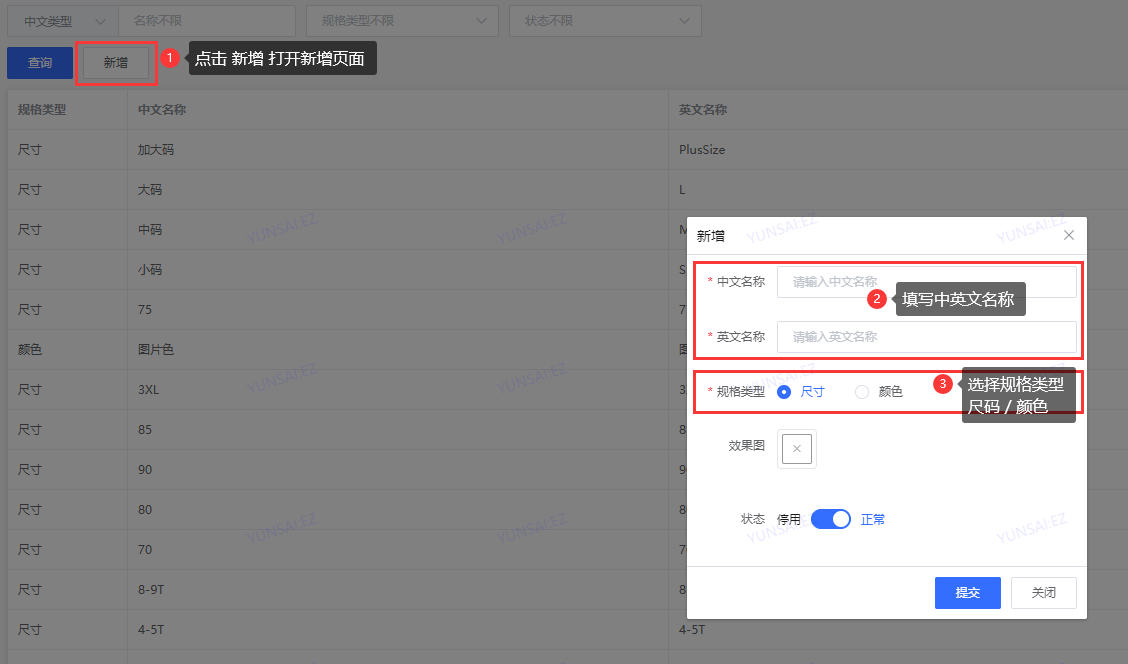This screenshot has height=664, width=1128.
Task: Click the 4-5T cell in 英文名称 column
Action: click(x=898, y=629)
